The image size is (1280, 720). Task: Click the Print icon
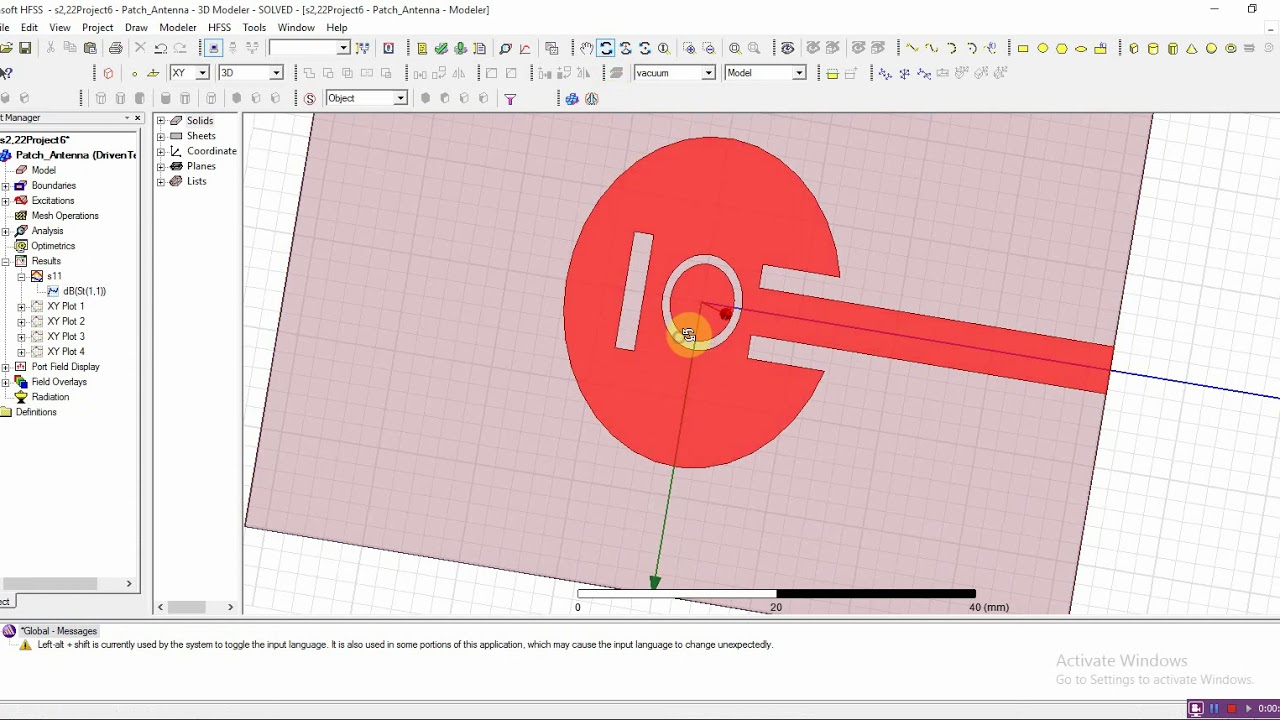pos(116,48)
